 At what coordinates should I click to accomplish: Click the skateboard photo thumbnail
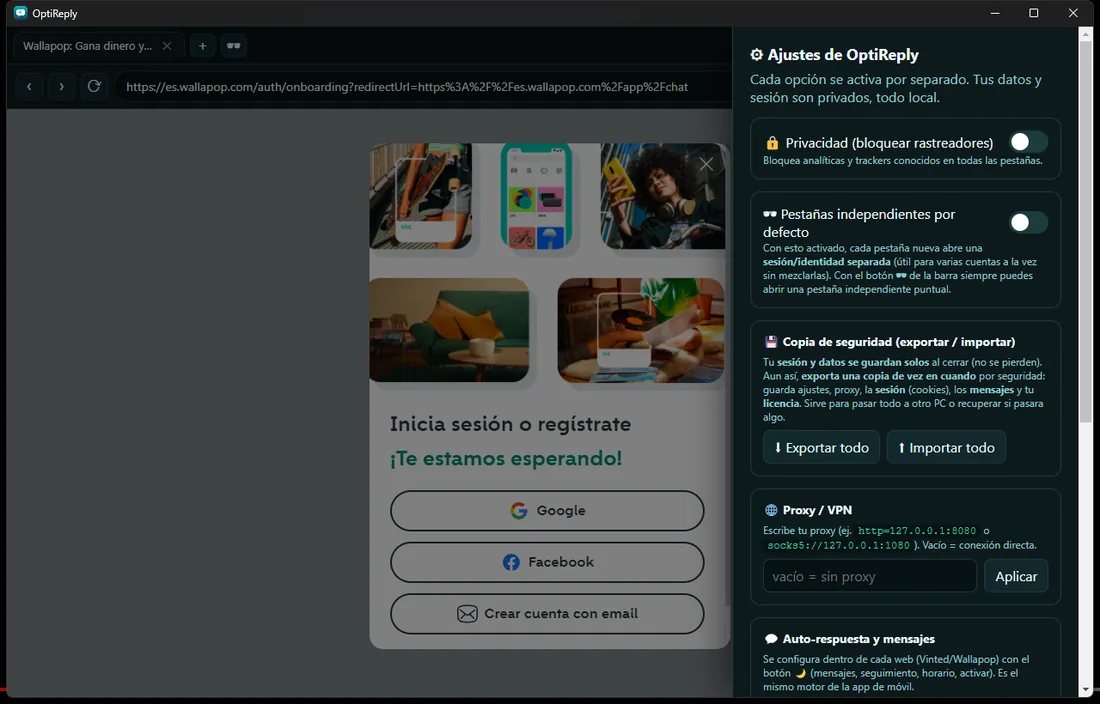421,196
